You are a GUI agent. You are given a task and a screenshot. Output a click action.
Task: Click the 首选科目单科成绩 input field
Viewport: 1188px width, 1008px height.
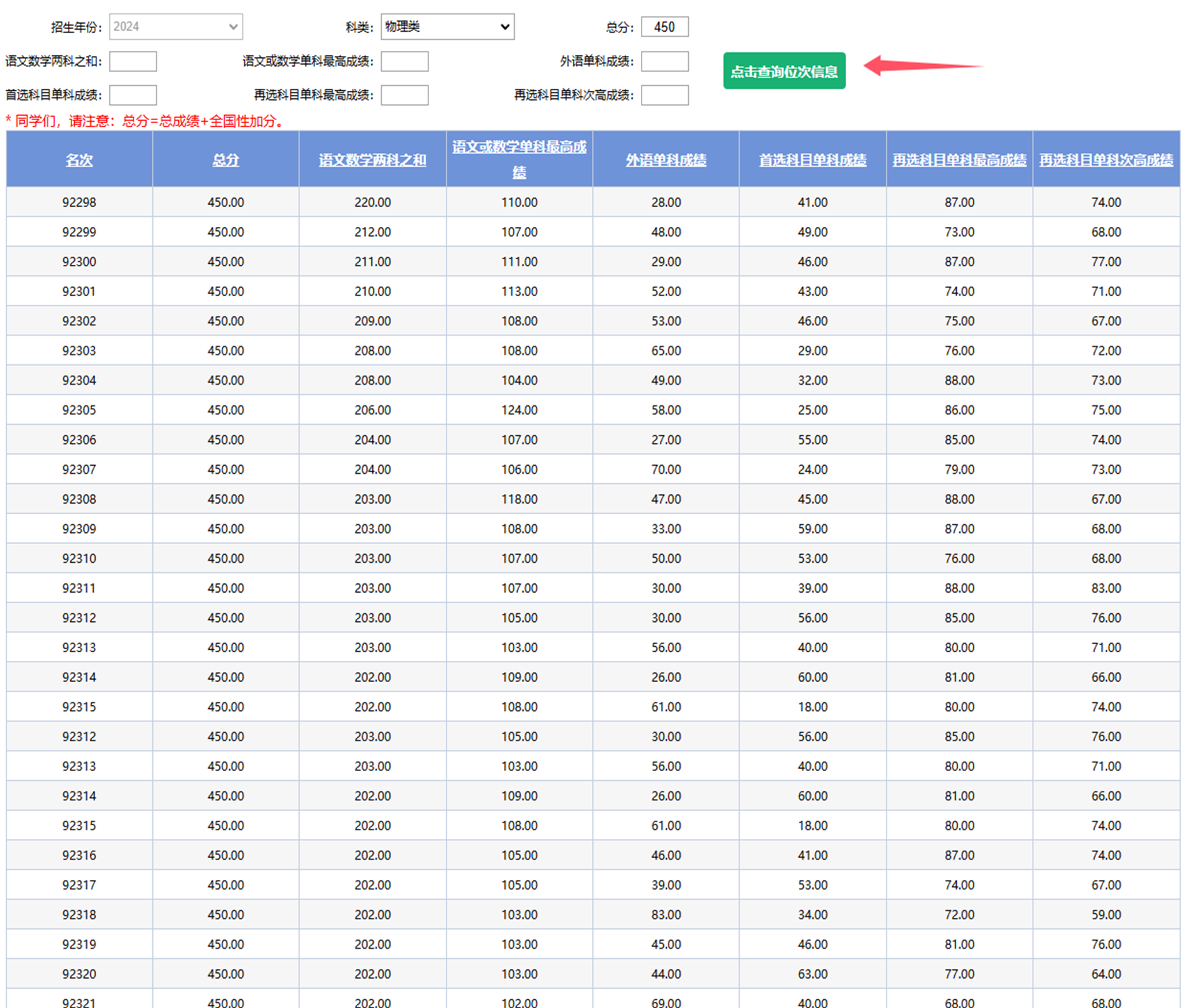click(x=132, y=95)
